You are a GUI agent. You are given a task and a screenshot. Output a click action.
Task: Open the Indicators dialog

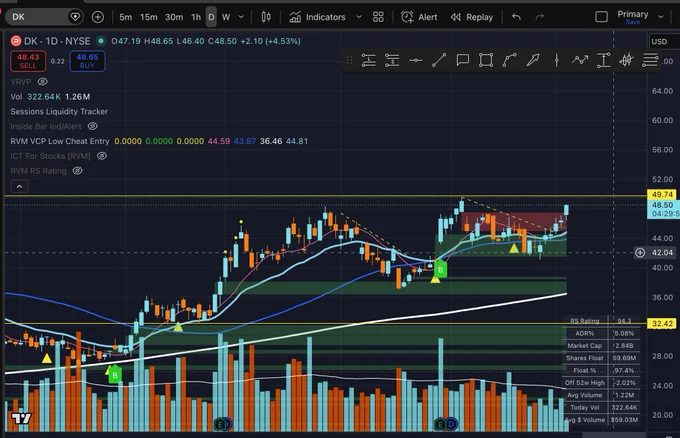(x=317, y=17)
